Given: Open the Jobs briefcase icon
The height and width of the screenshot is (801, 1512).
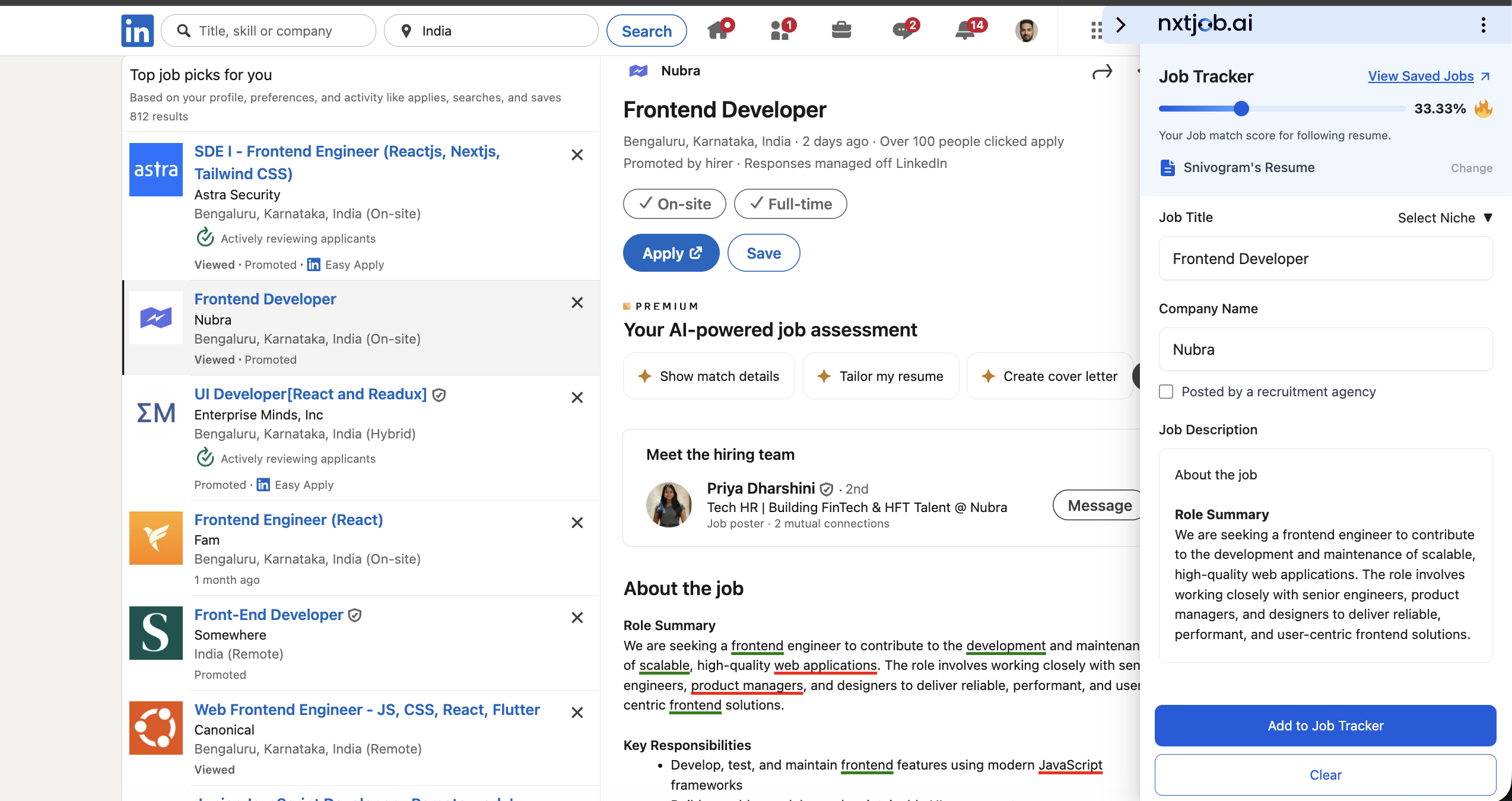Looking at the screenshot, I should [842, 30].
